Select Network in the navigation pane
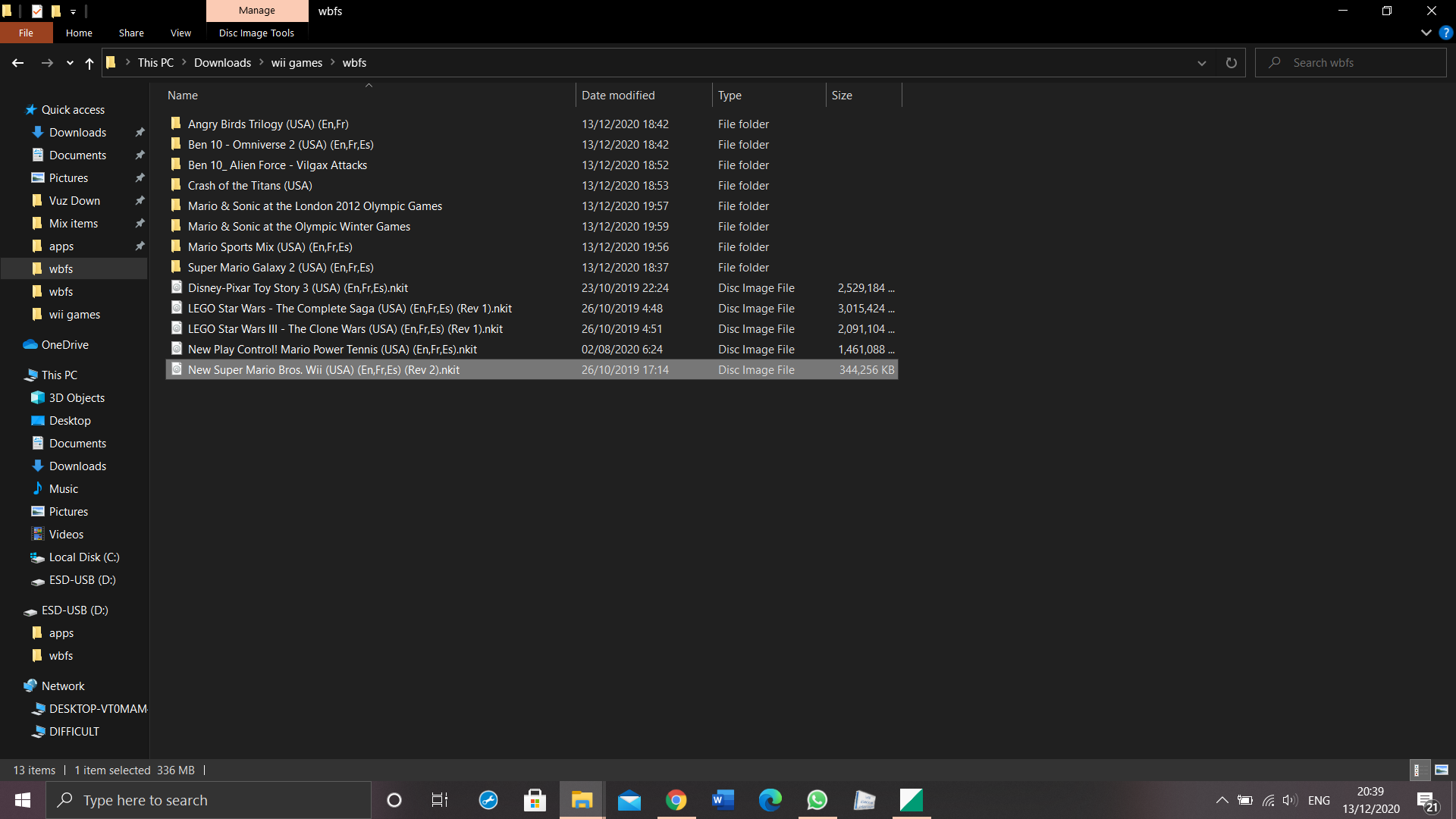 point(63,686)
